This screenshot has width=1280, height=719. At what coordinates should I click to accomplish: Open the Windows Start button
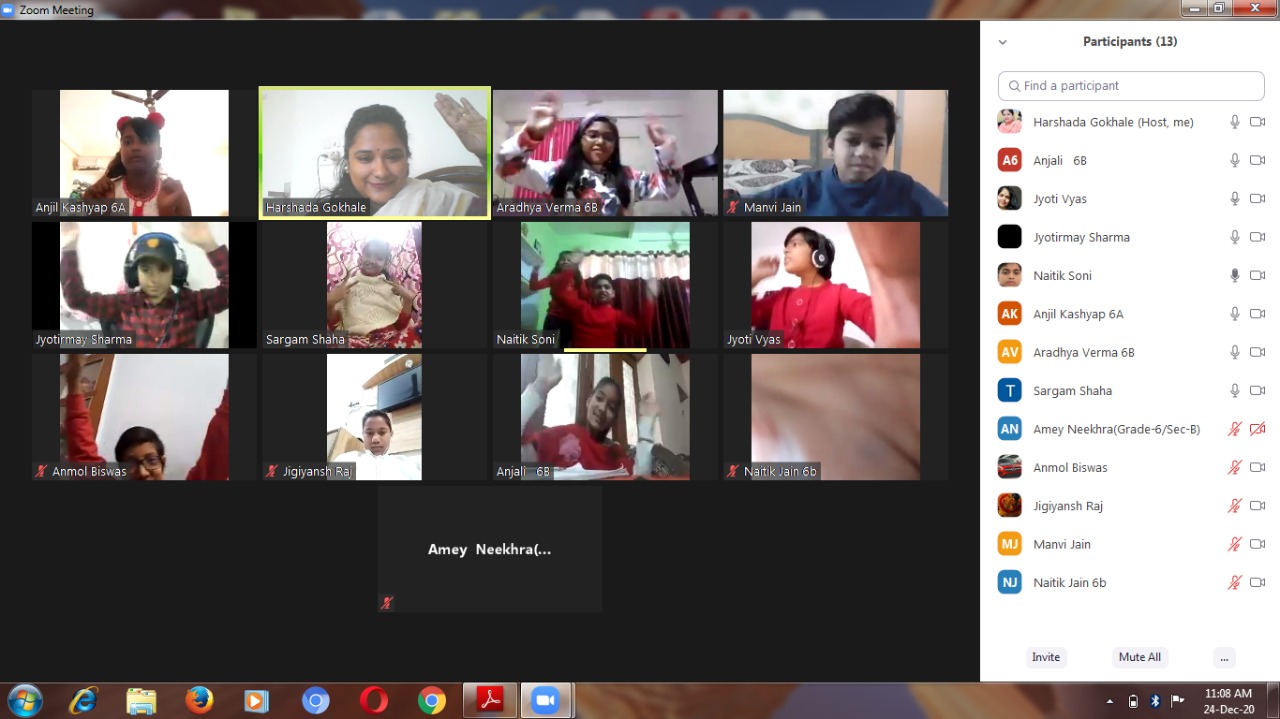[x=25, y=701]
